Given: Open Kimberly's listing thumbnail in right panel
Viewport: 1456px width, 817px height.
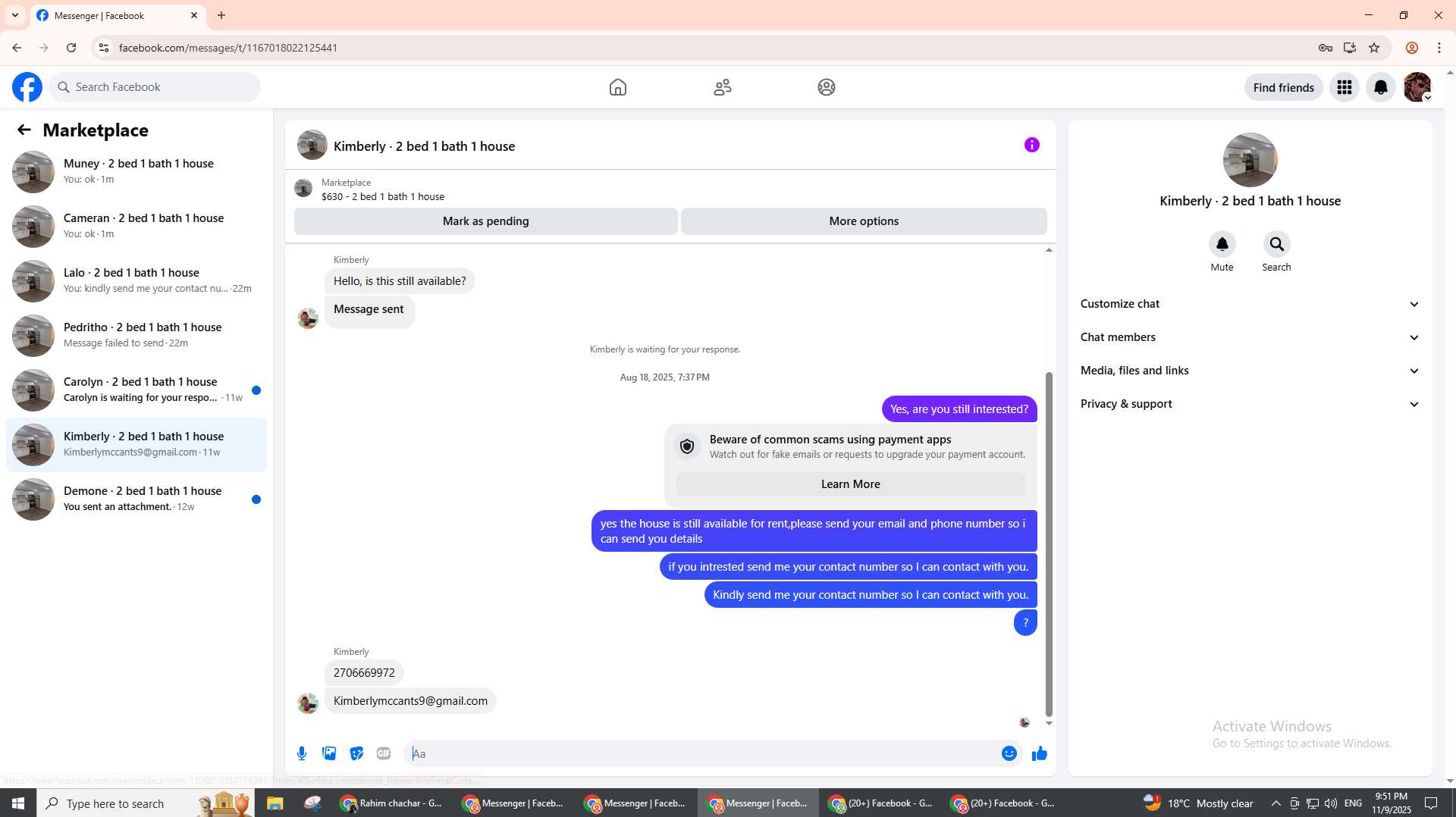Looking at the screenshot, I should pyautogui.click(x=1250, y=160).
